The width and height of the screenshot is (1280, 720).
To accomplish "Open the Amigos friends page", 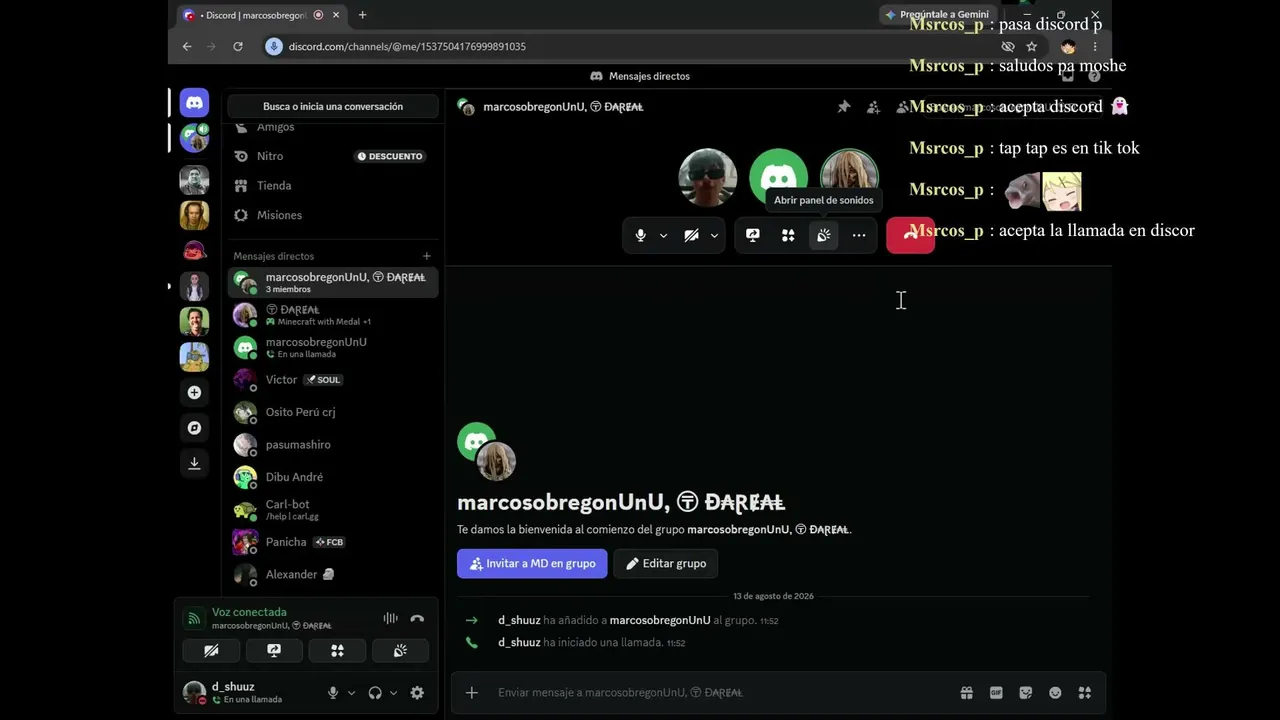I will pyautogui.click(x=333, y=127).
